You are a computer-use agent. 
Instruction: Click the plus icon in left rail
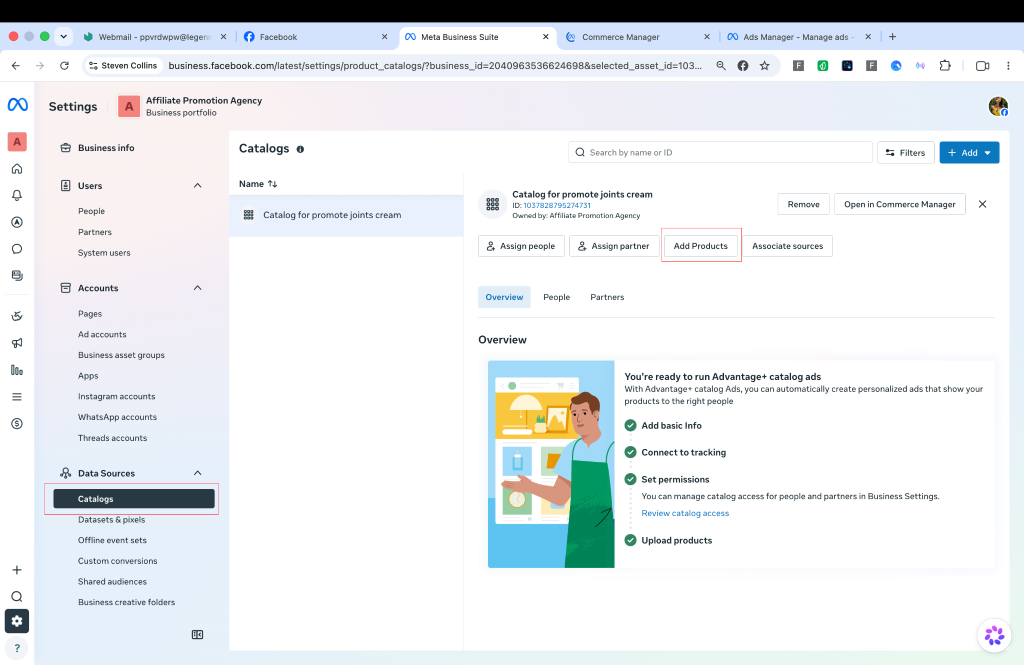tap(17, 570)
